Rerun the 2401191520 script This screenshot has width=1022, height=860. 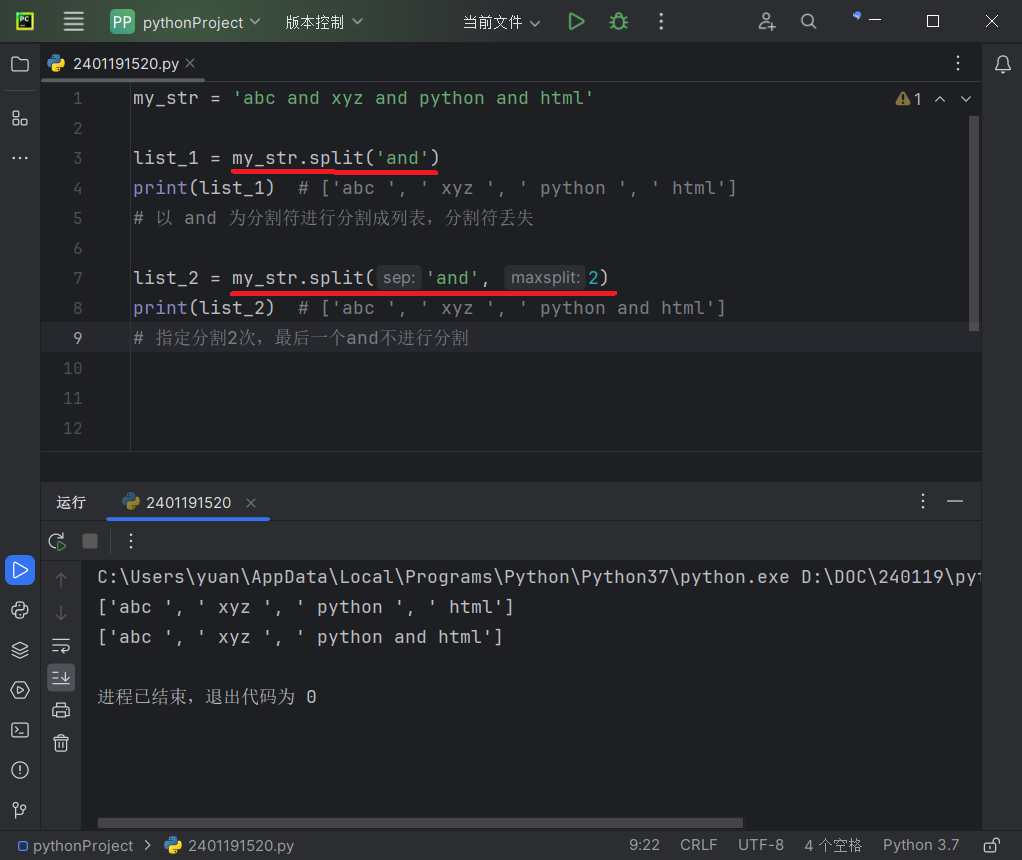pyautogui.click(x=57, y=541)
